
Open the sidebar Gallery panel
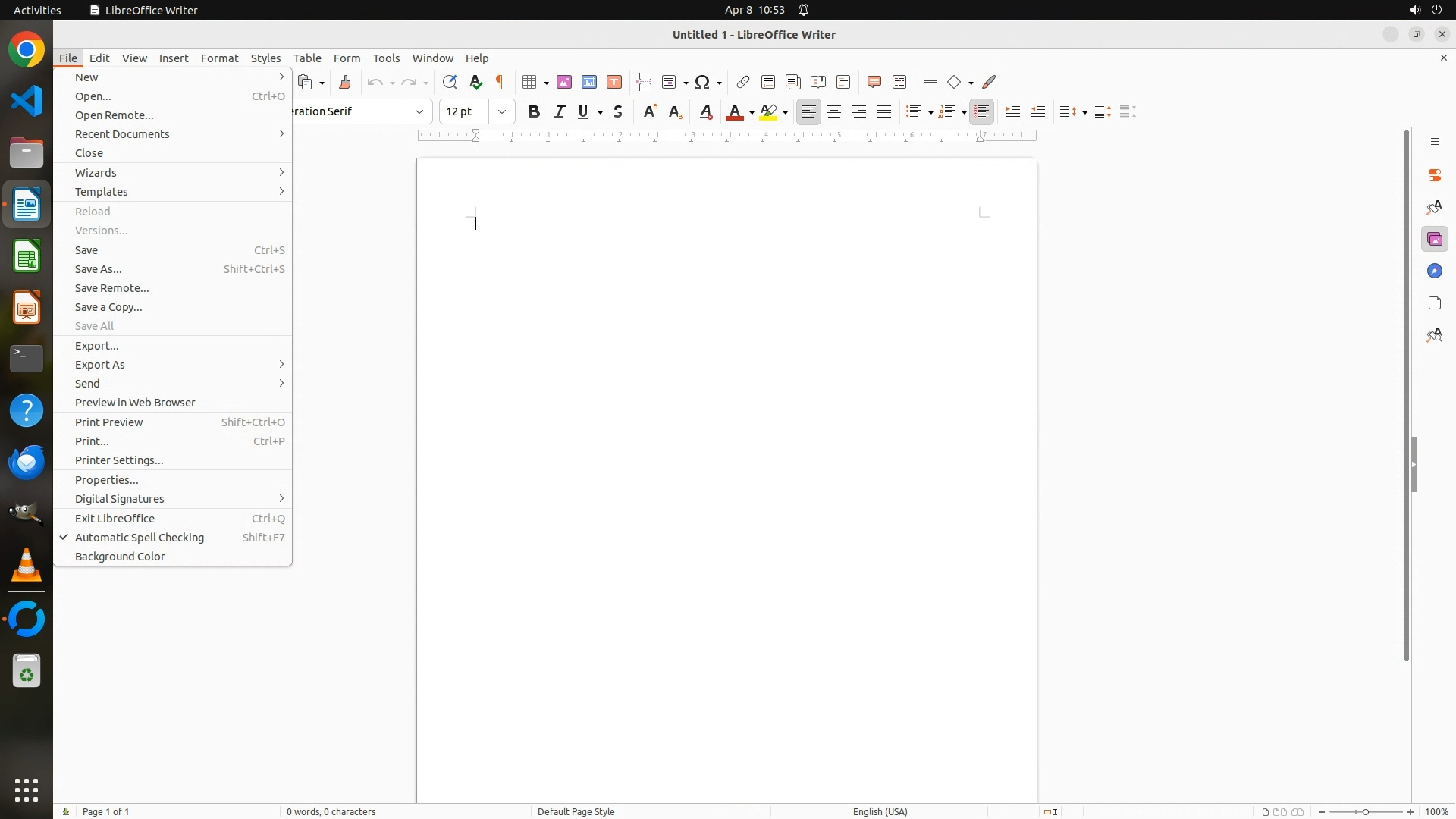[x=1434, y=240]
